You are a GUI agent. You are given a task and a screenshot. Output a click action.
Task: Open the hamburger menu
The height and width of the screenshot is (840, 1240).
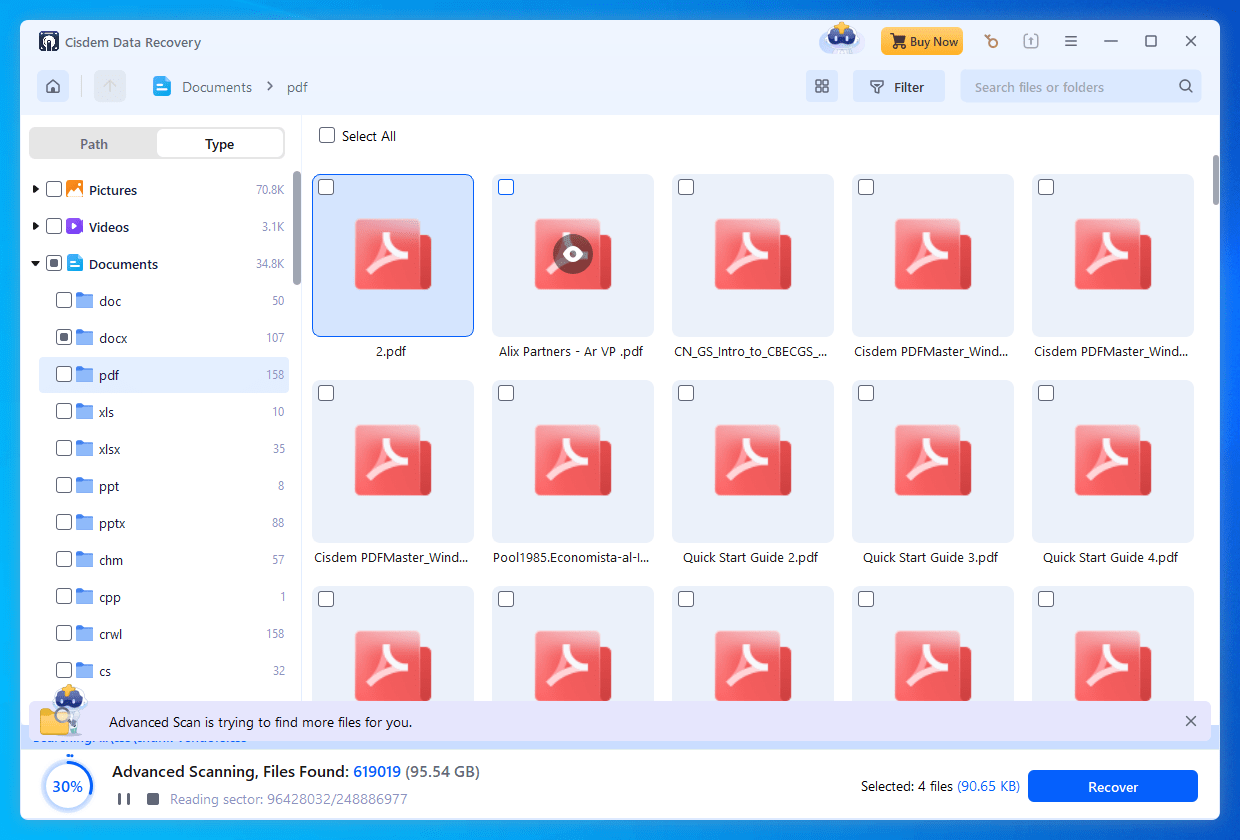pyautogui.click(x=1071, y=41)
